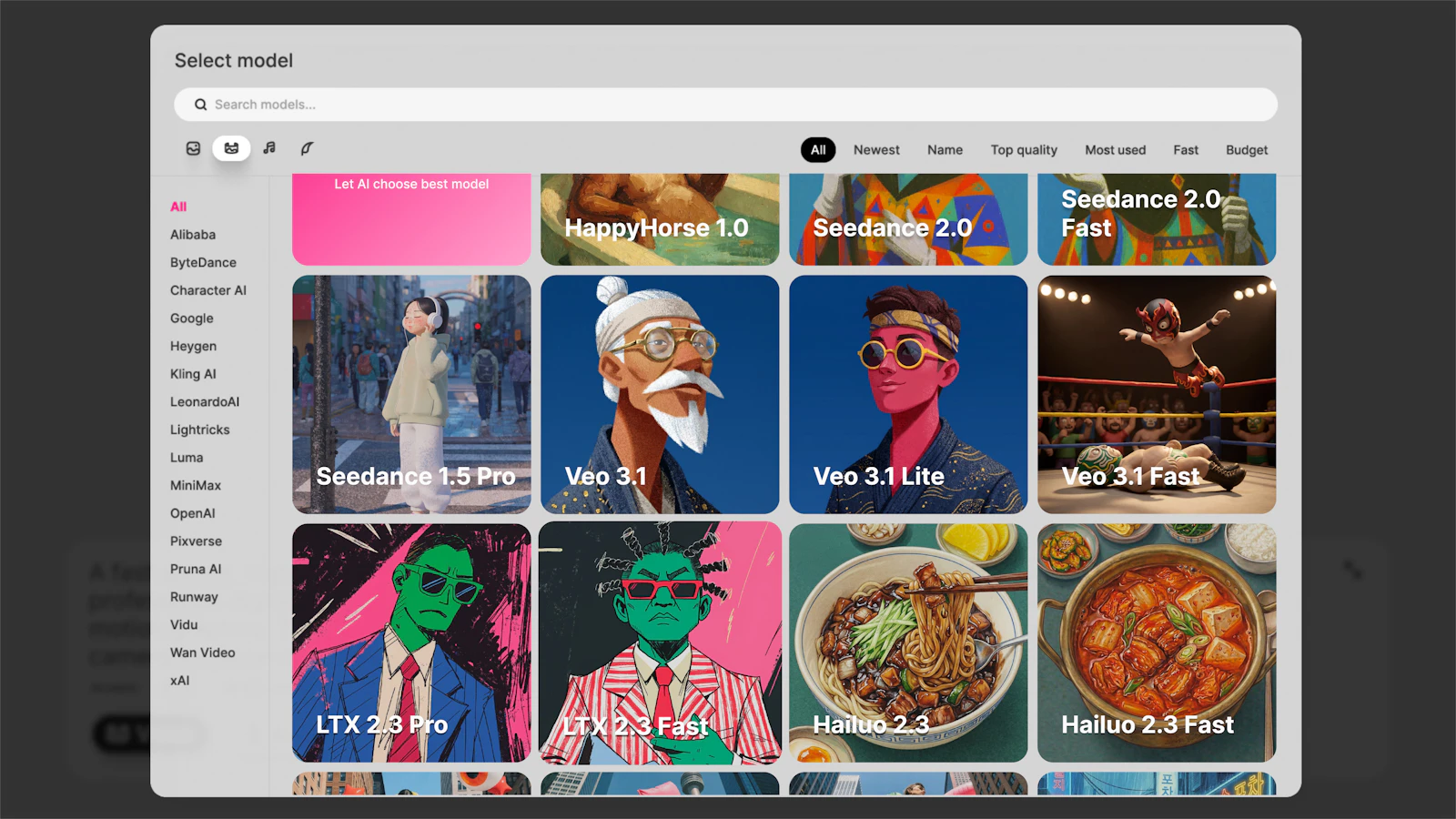Select the video models icon tab

click(x=231, y=148)
